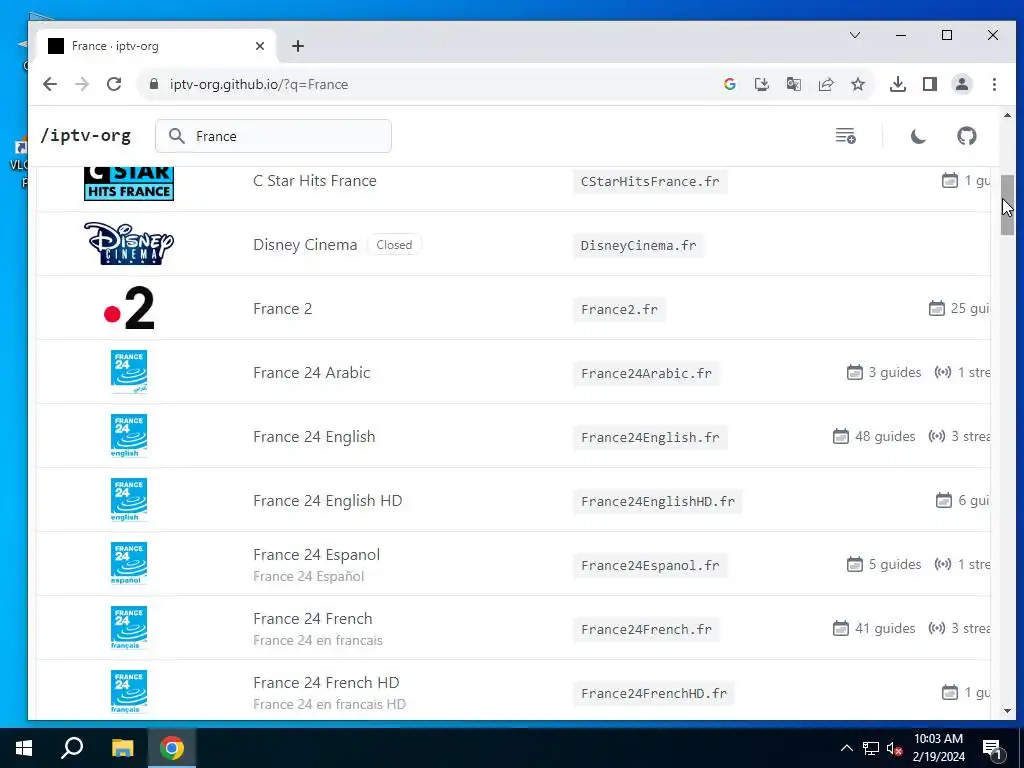The image size is (1024, 768).
Task: Click the browser back arrow
Action: coord(50,84)
